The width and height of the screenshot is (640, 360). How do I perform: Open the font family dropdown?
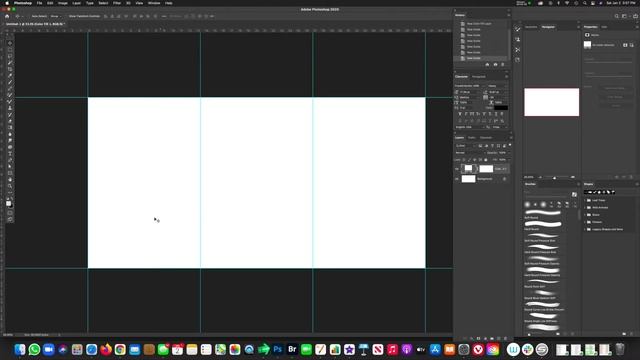[x=470, y=86]
